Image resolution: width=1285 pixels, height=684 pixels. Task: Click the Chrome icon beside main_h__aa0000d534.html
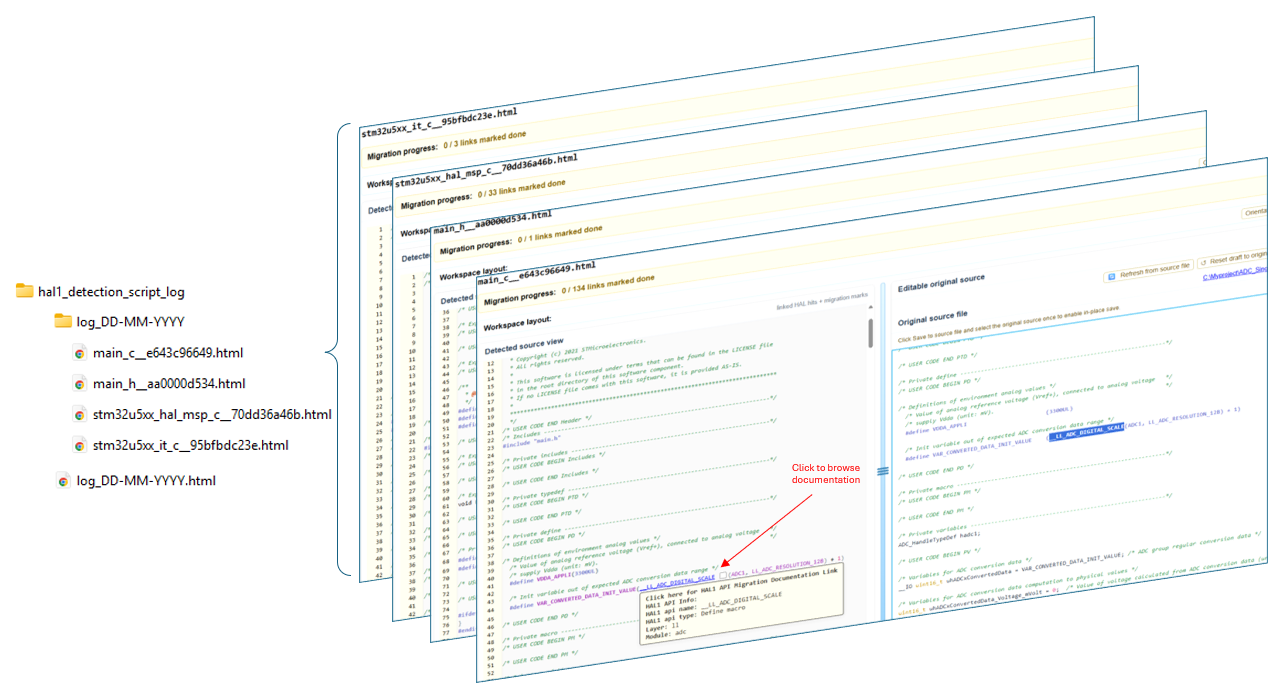80,384
